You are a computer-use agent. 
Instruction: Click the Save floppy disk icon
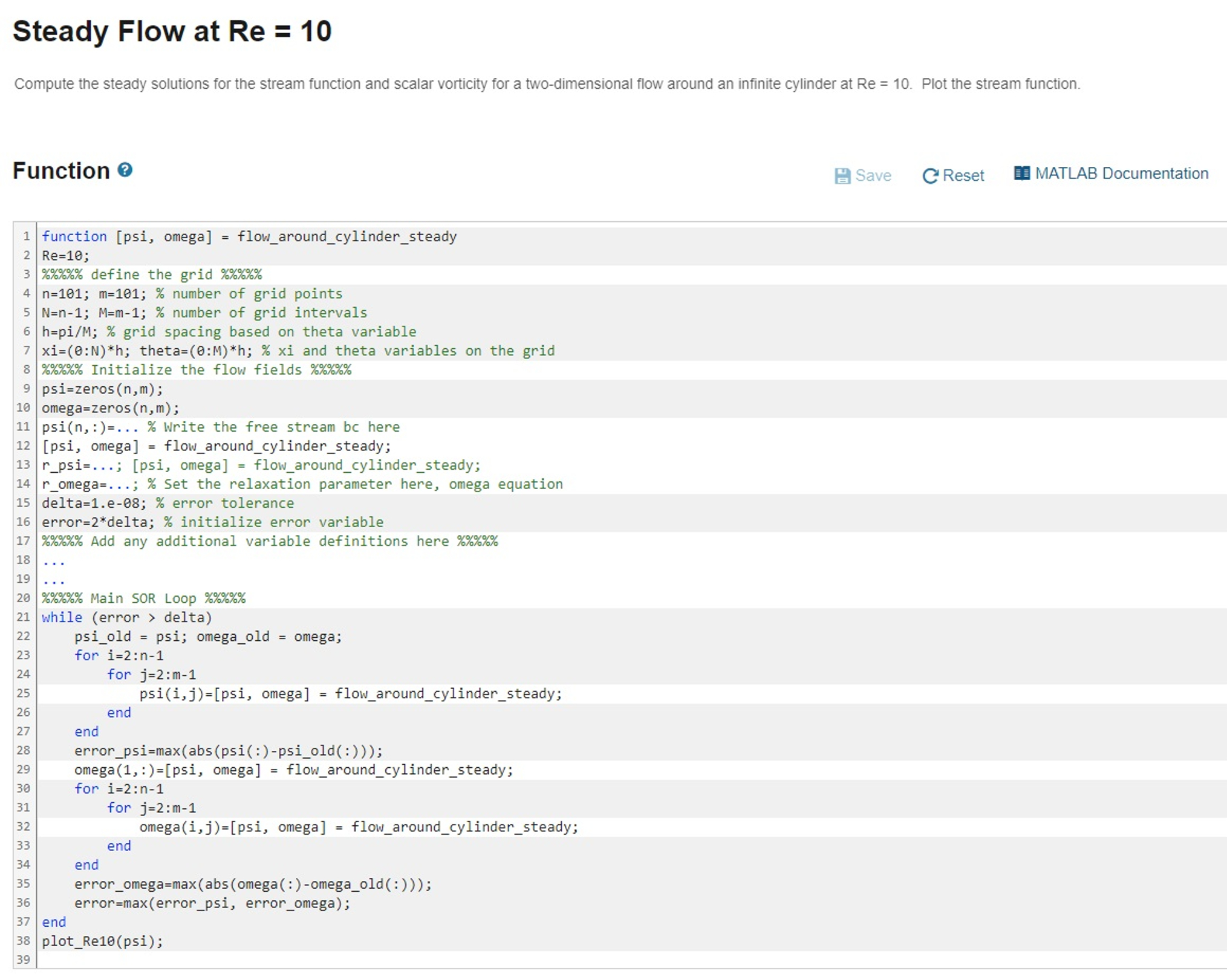[x=842, y=176]
